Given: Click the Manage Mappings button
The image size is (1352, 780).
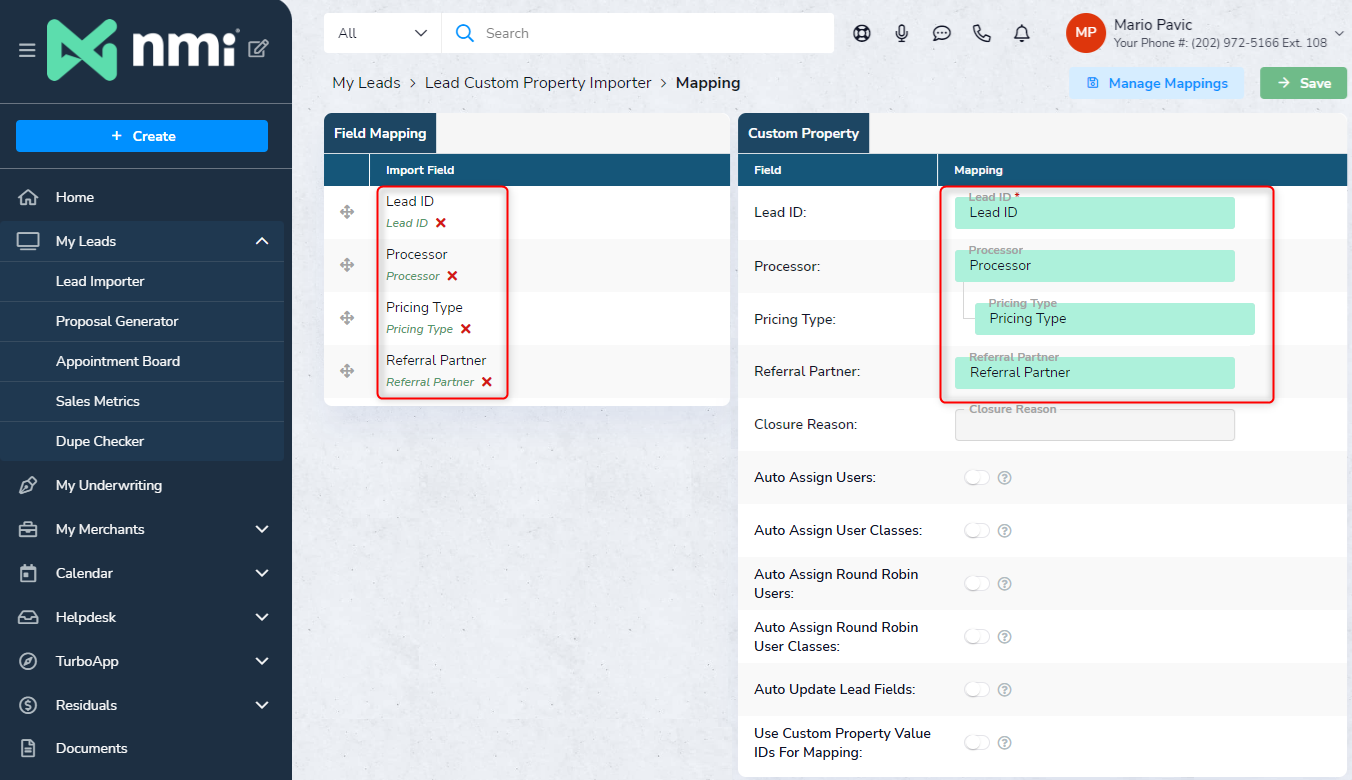Looking at the screenshot, I should (1156, 83).
